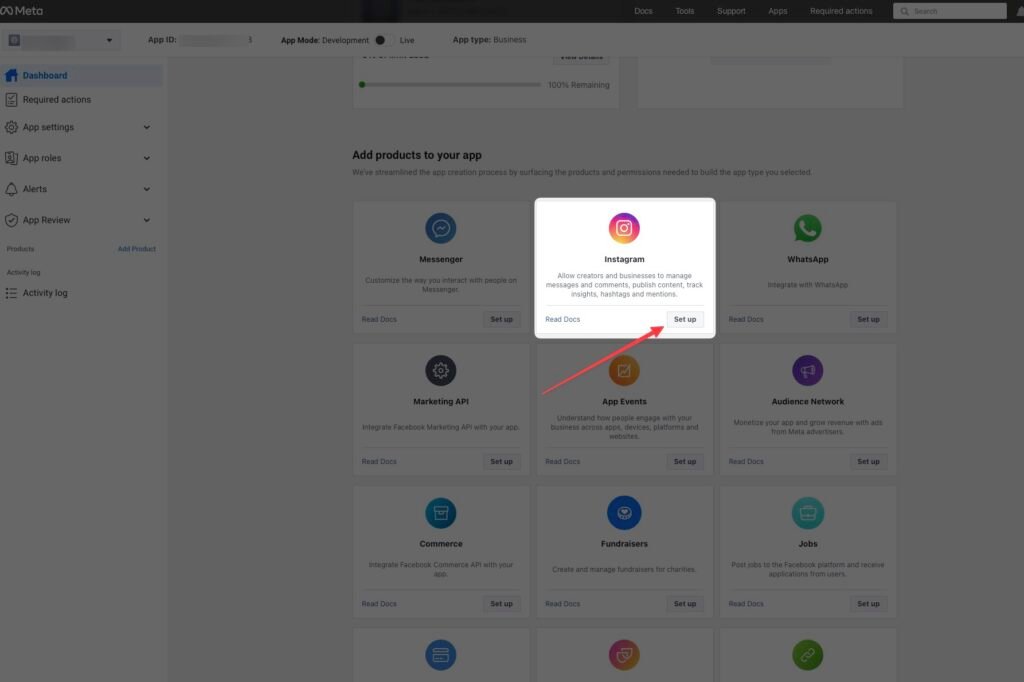The width and height of the screenshot is (1024, 682).
Task: Click the WhatsApp product icon
Action: pyautogui.click(x=808, y=228)
